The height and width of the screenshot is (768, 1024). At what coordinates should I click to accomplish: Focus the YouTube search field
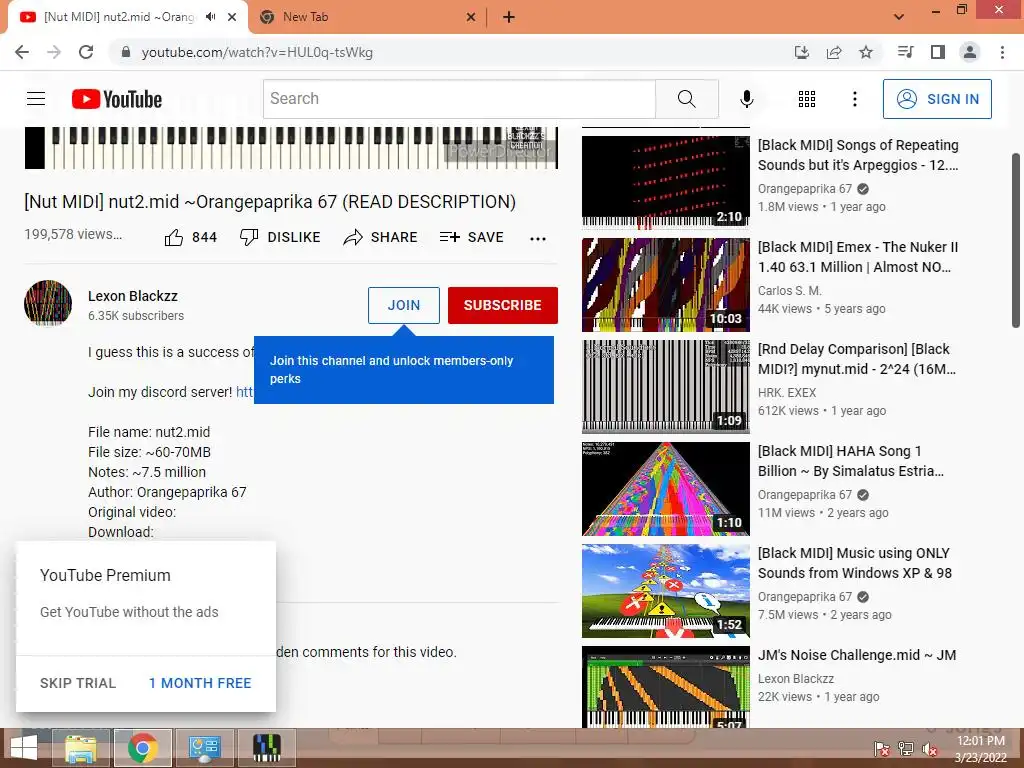point(459,99)
